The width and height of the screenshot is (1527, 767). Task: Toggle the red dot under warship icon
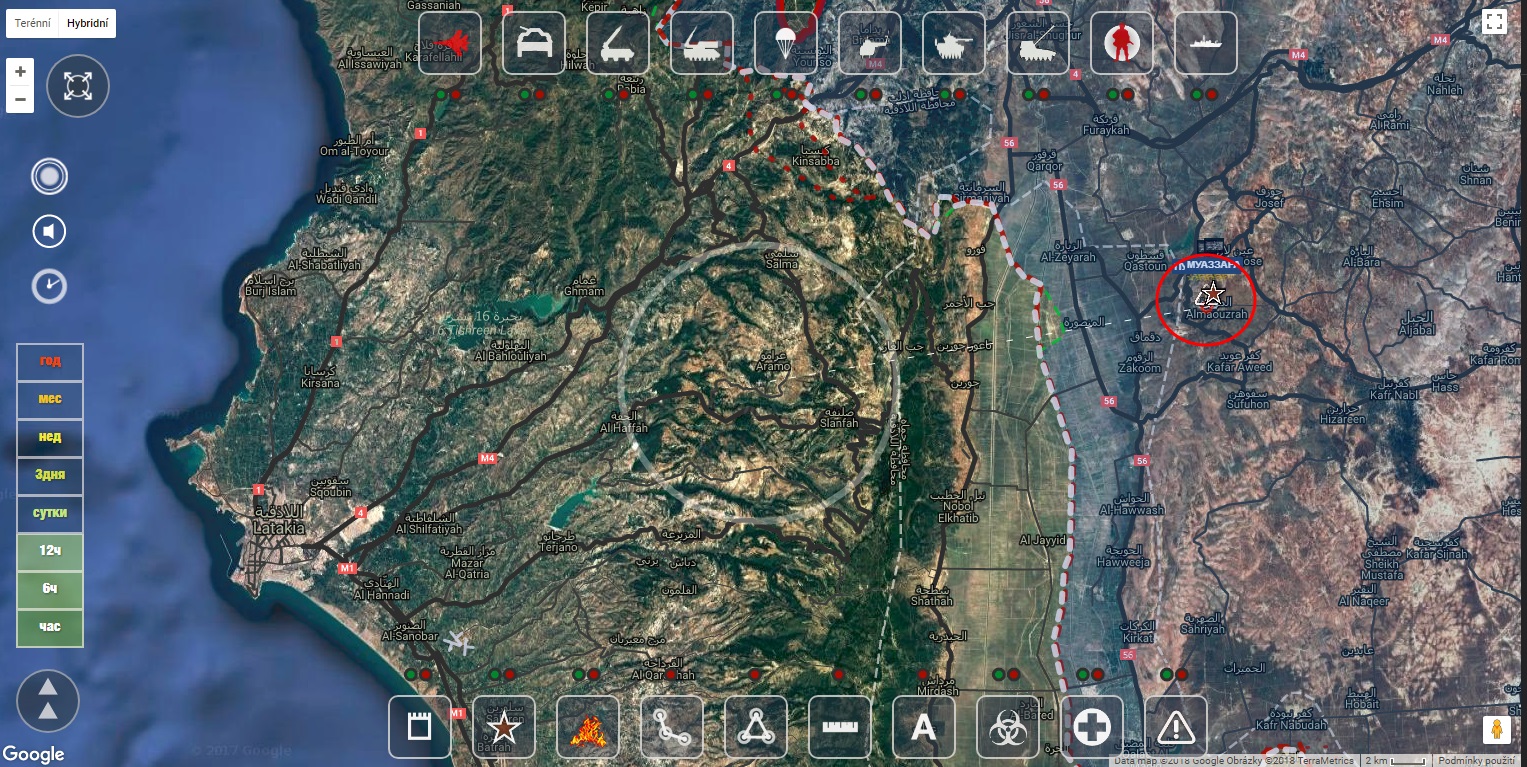coord(1212,95)
